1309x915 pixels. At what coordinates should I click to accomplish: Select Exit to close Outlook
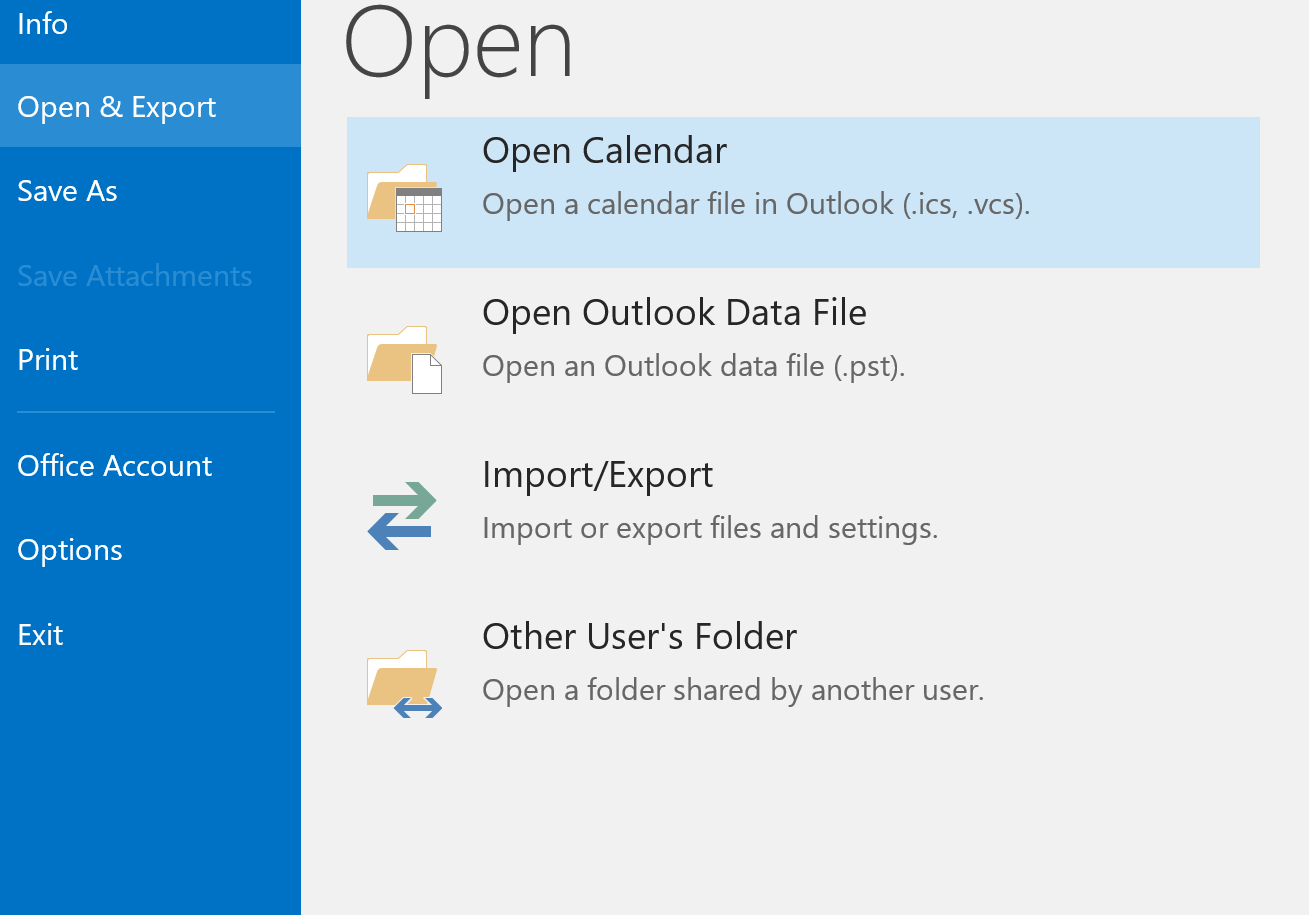[40, 634]
